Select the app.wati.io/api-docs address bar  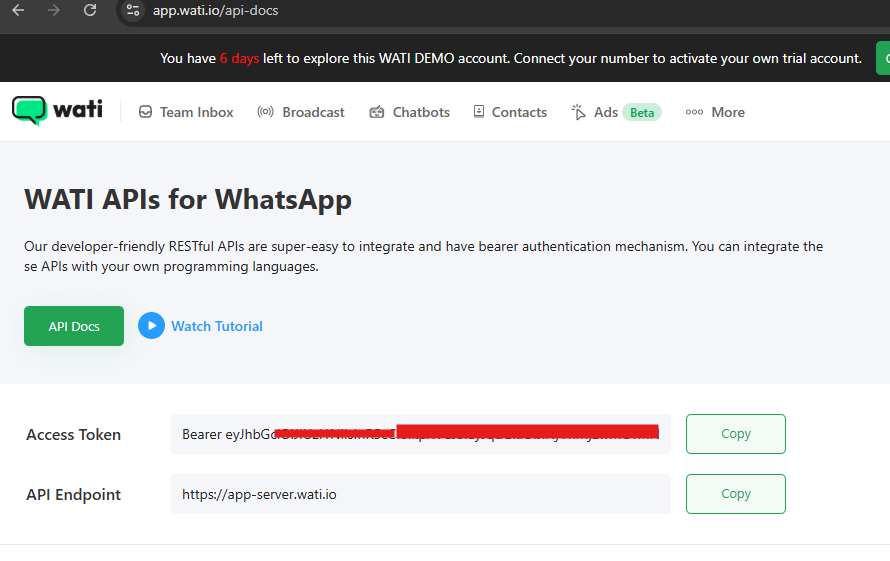click(216, 11)
